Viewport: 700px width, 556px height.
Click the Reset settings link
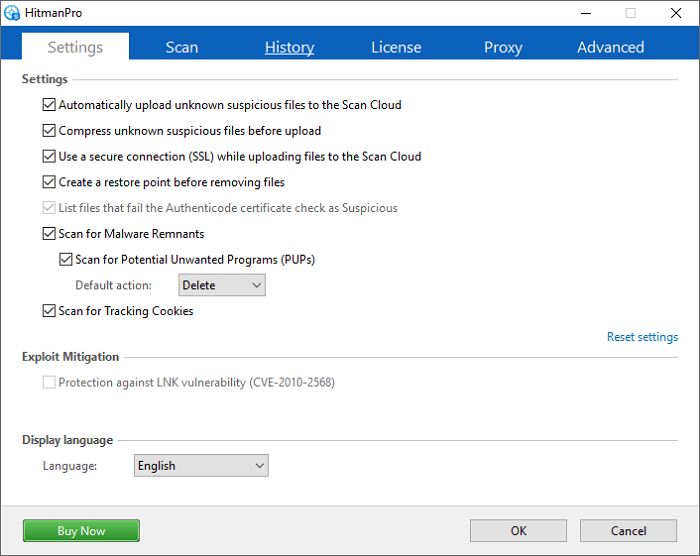[x=642, y=337]
